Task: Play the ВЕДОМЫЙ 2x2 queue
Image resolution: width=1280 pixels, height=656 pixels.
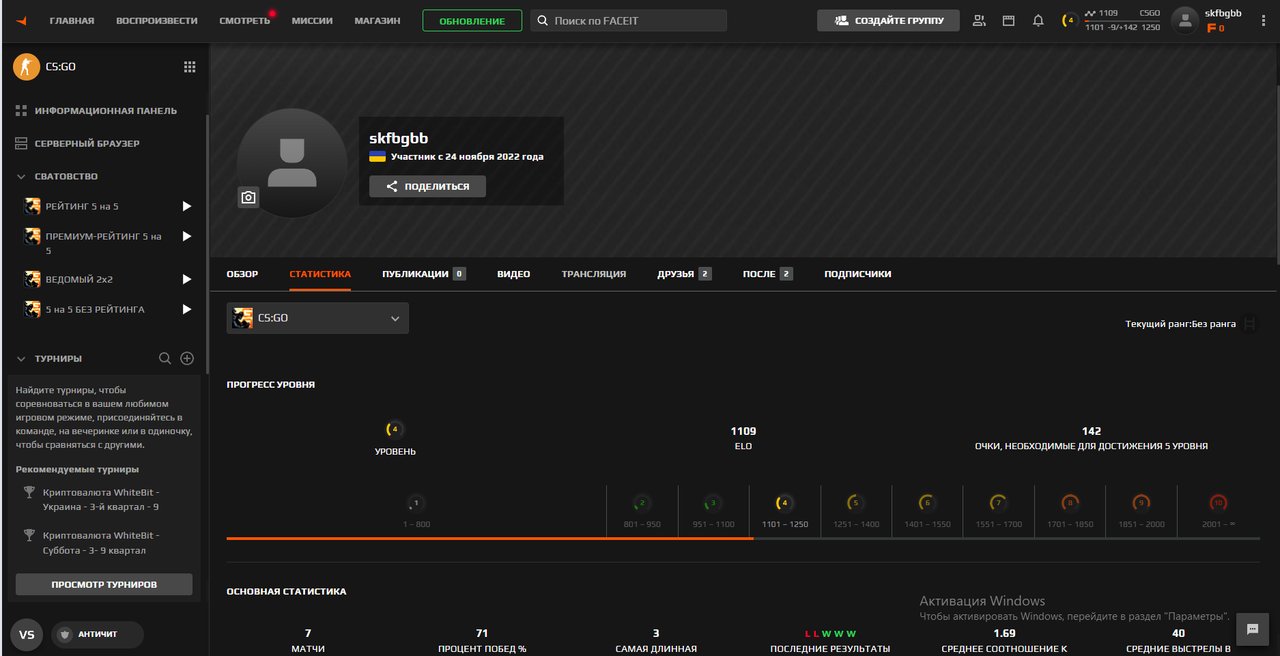Action: click(186, 279)
